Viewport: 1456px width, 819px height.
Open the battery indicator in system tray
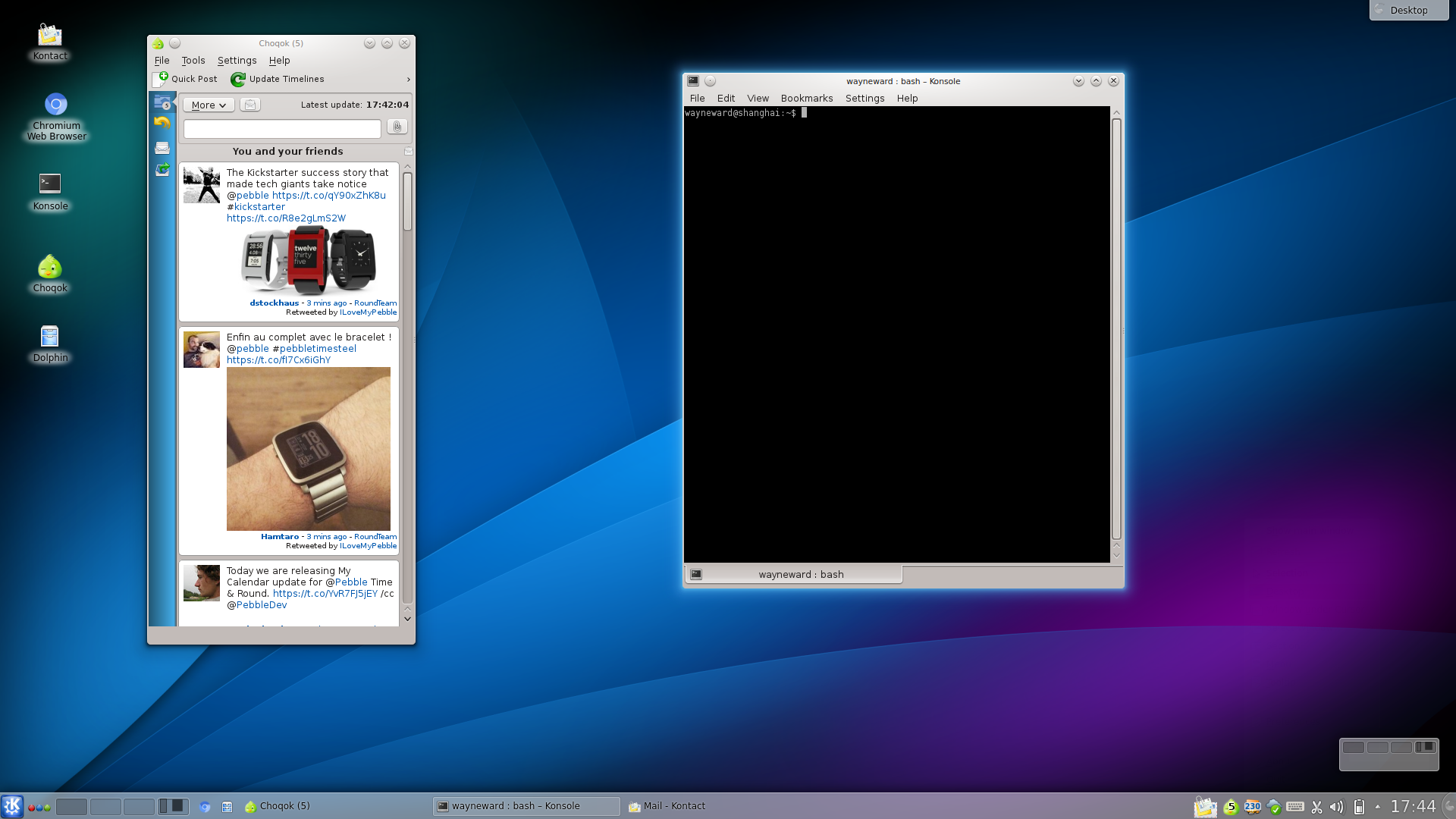[1359, 807]
